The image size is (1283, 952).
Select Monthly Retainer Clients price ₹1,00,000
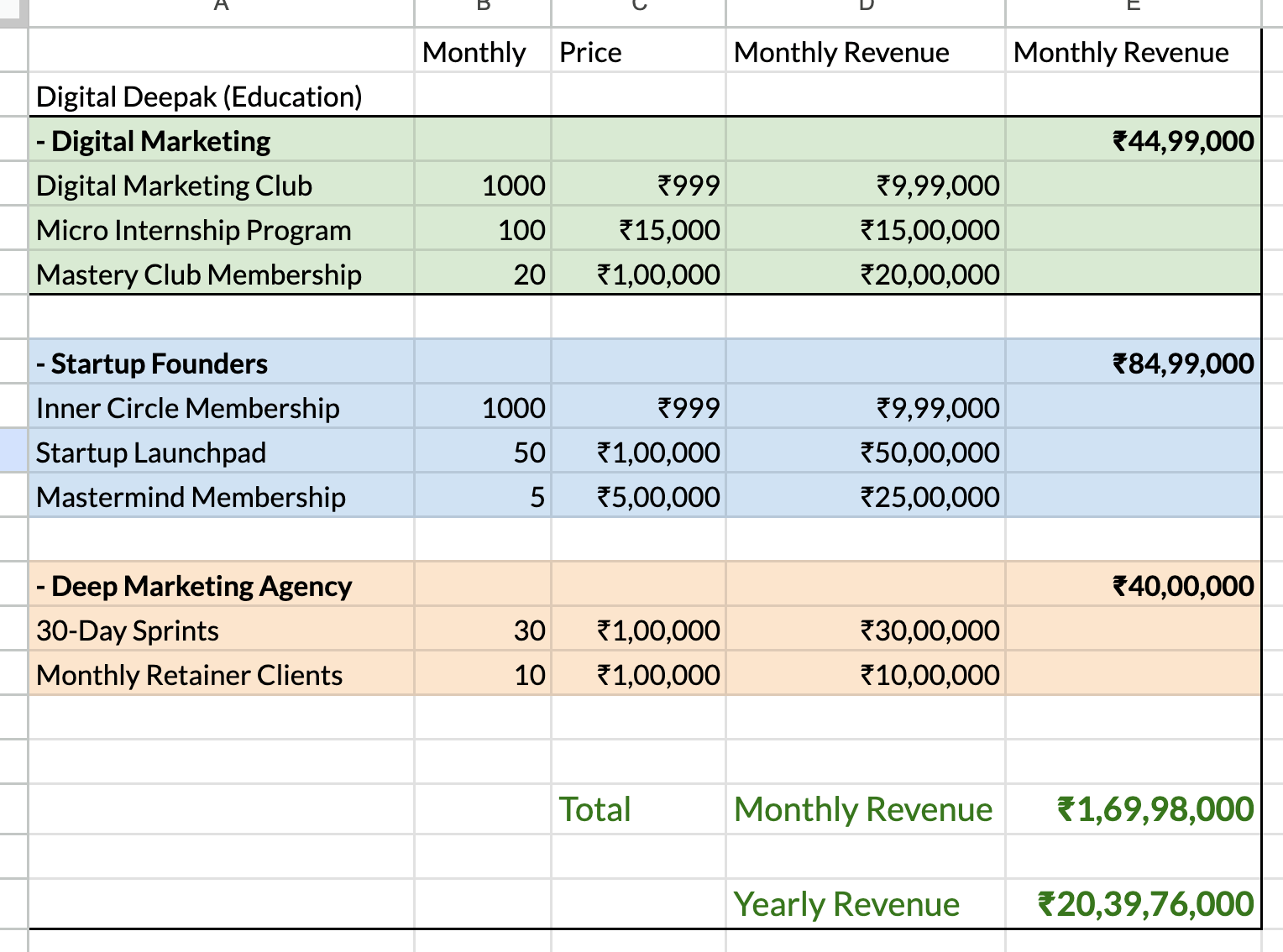[638, 674]
